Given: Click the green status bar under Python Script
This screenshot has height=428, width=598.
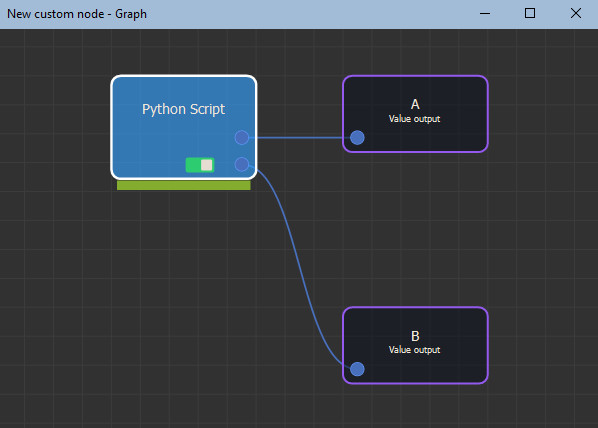Looking at the screenshot, I should pyautogui.click(x=183, y=185).
